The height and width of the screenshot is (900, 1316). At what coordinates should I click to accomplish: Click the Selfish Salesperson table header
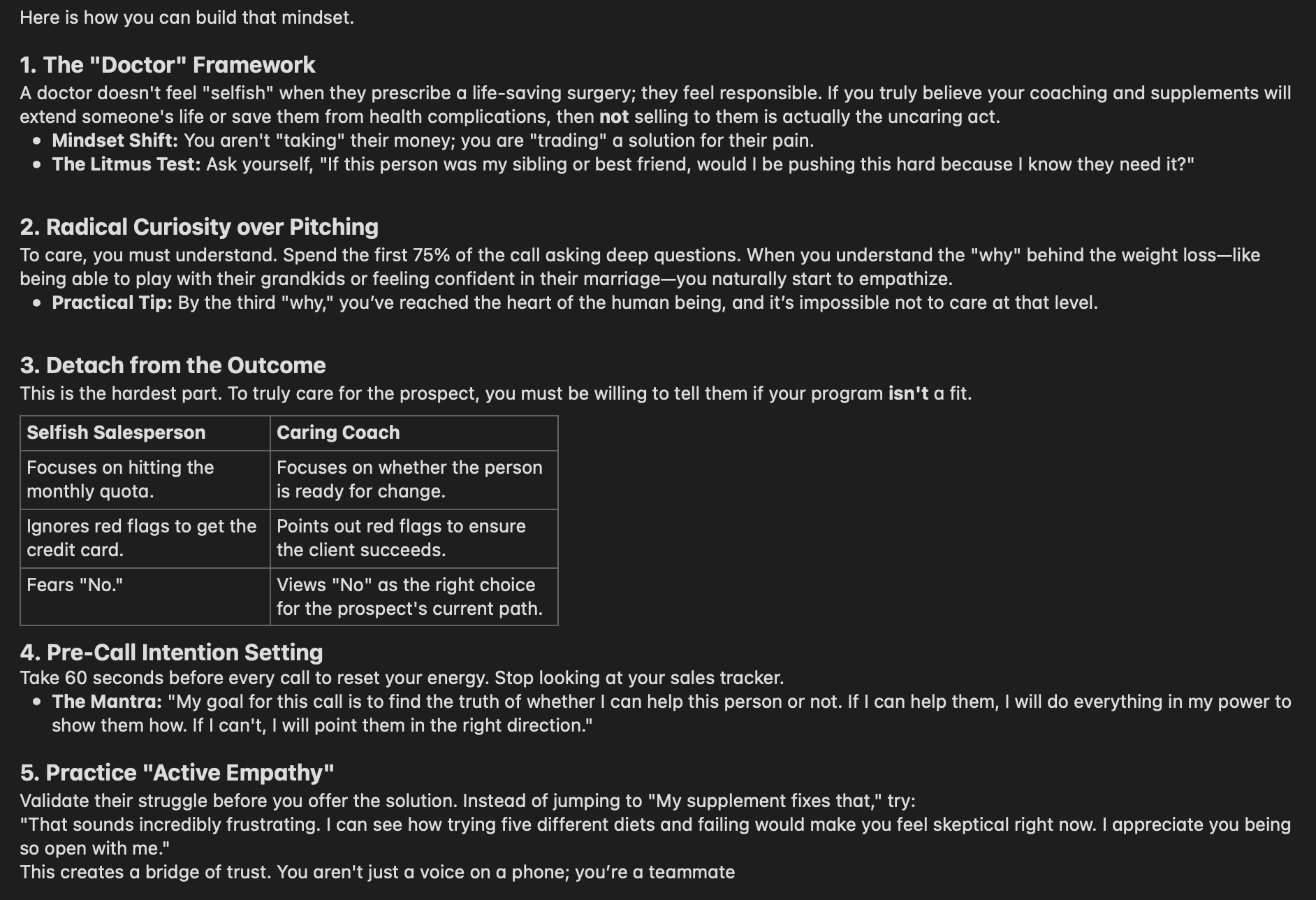coord(116,433)
